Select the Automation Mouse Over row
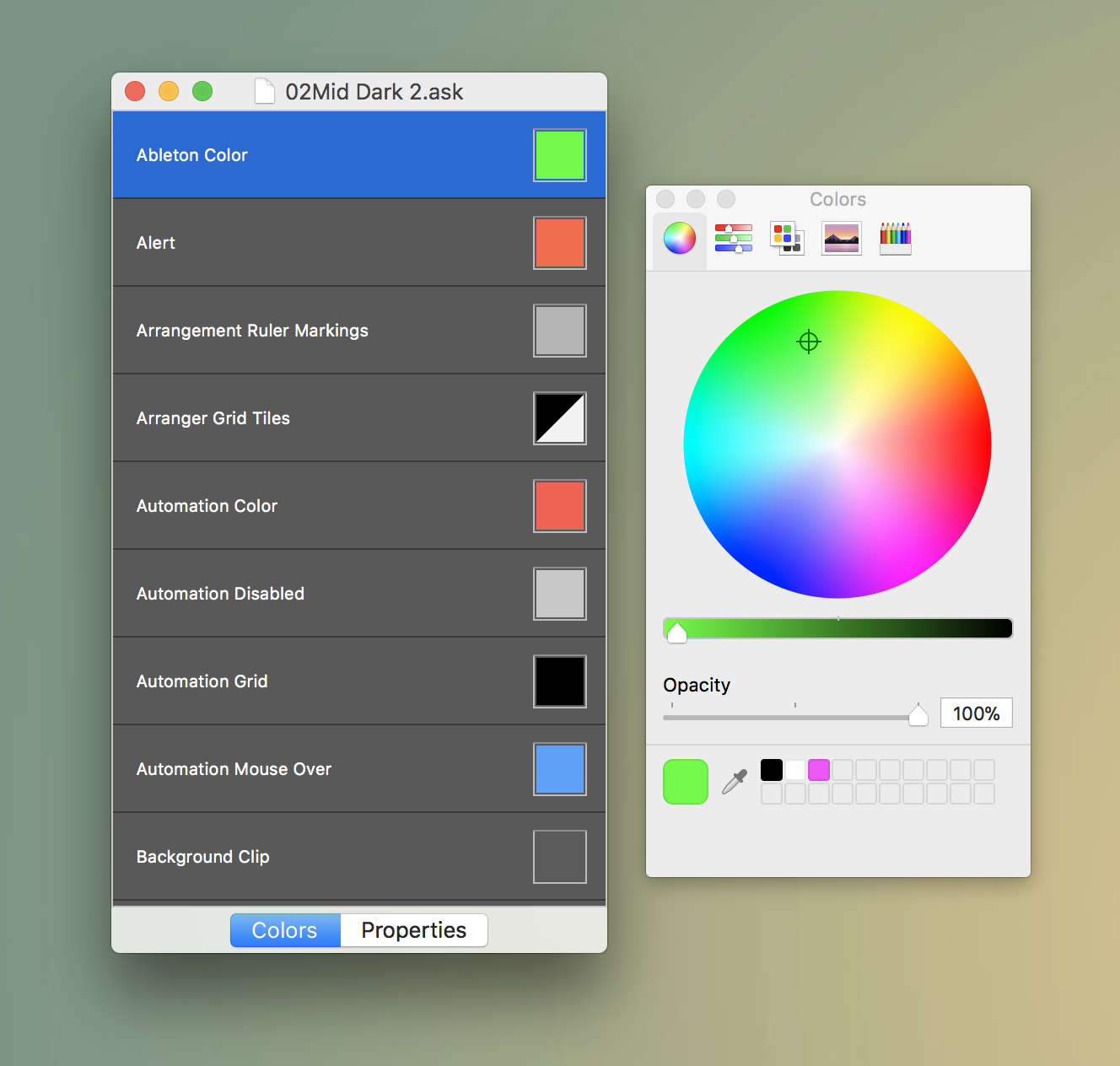 [359, 769]
